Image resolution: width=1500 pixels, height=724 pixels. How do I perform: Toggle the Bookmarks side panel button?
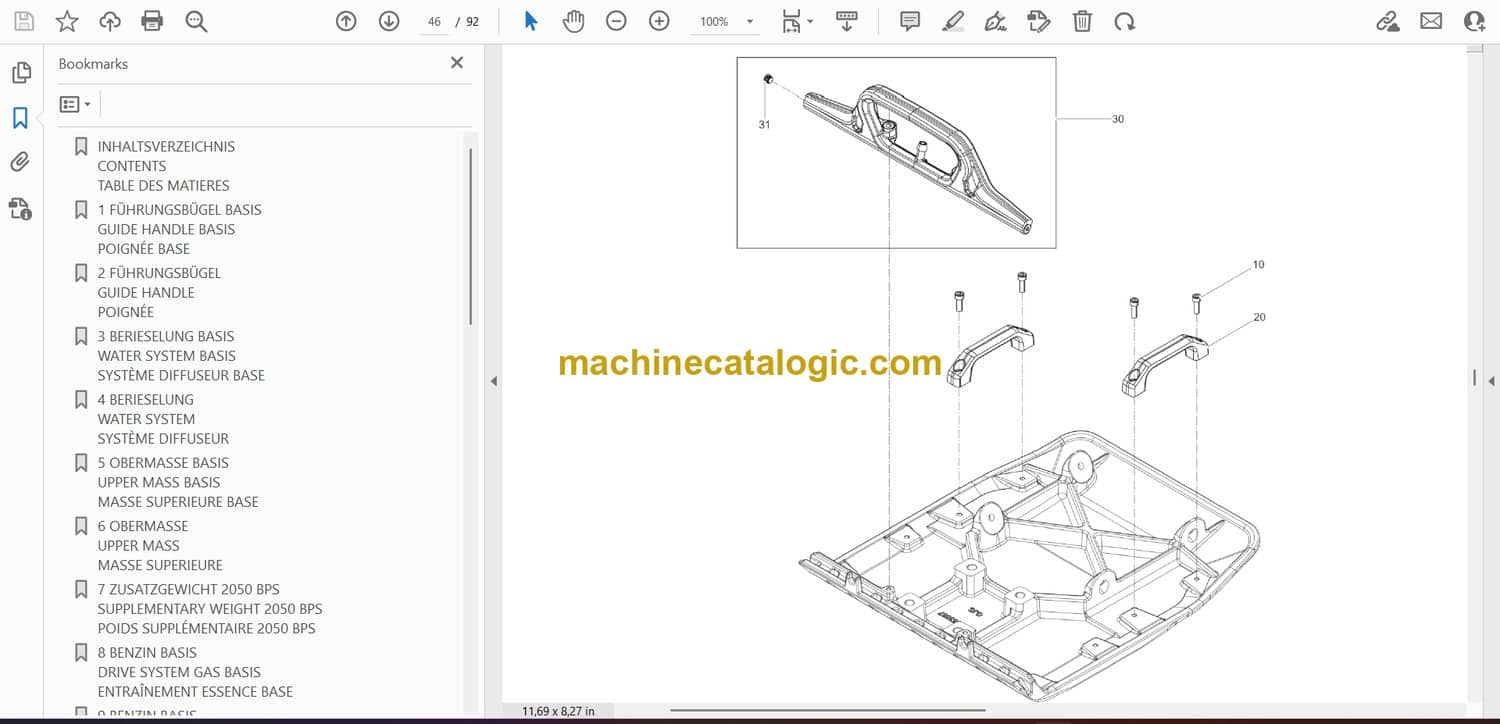(20, 118)
